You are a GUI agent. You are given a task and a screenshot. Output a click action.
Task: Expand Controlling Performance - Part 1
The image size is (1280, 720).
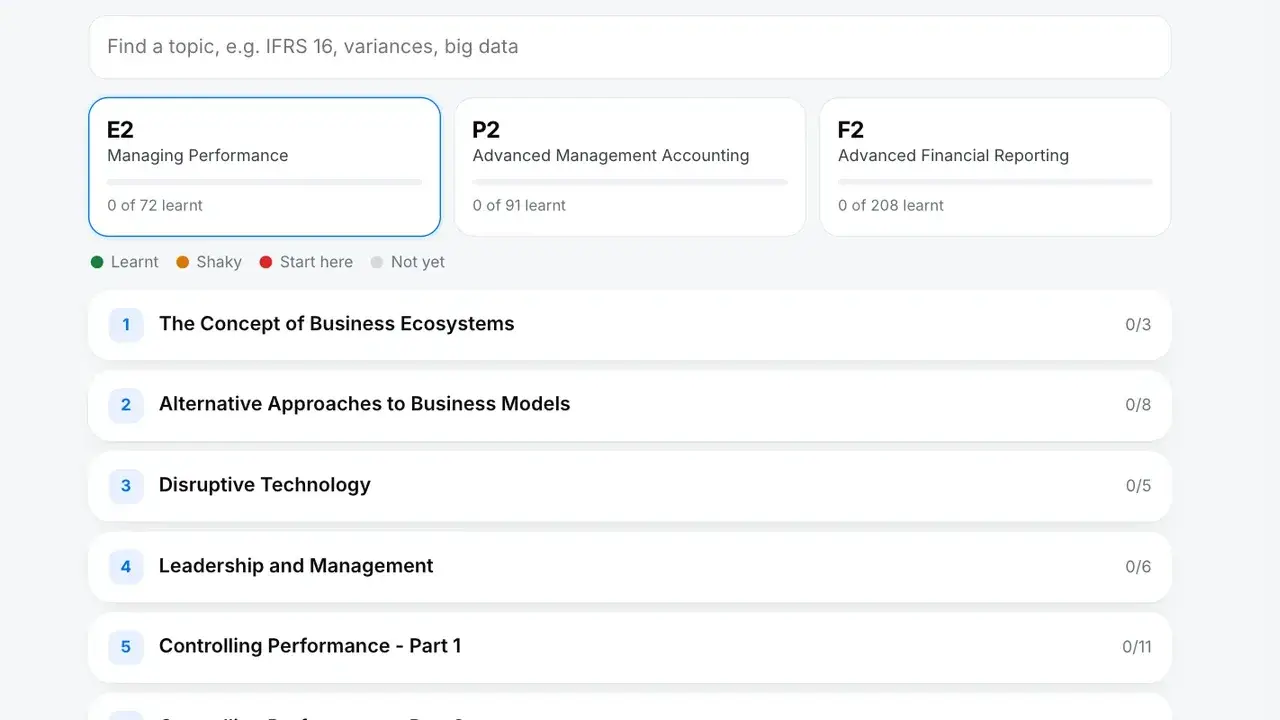click(x=630, y=647)
